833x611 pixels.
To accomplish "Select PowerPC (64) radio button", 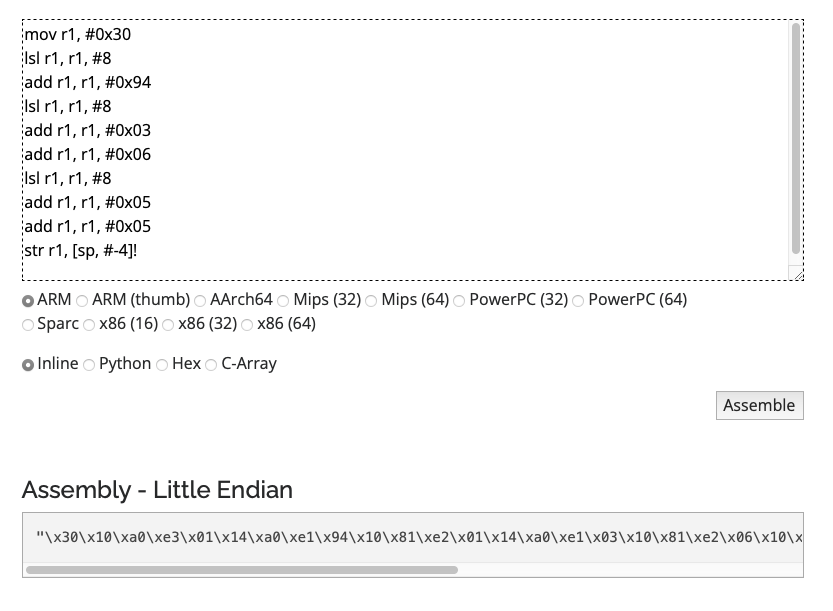I will (x=579, y=301).
